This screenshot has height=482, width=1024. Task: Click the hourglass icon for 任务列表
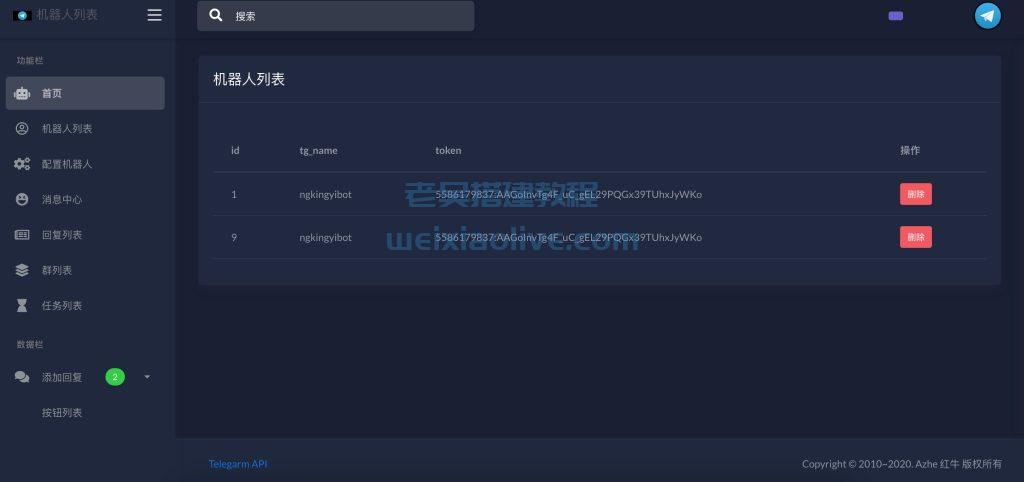[22, 306]
